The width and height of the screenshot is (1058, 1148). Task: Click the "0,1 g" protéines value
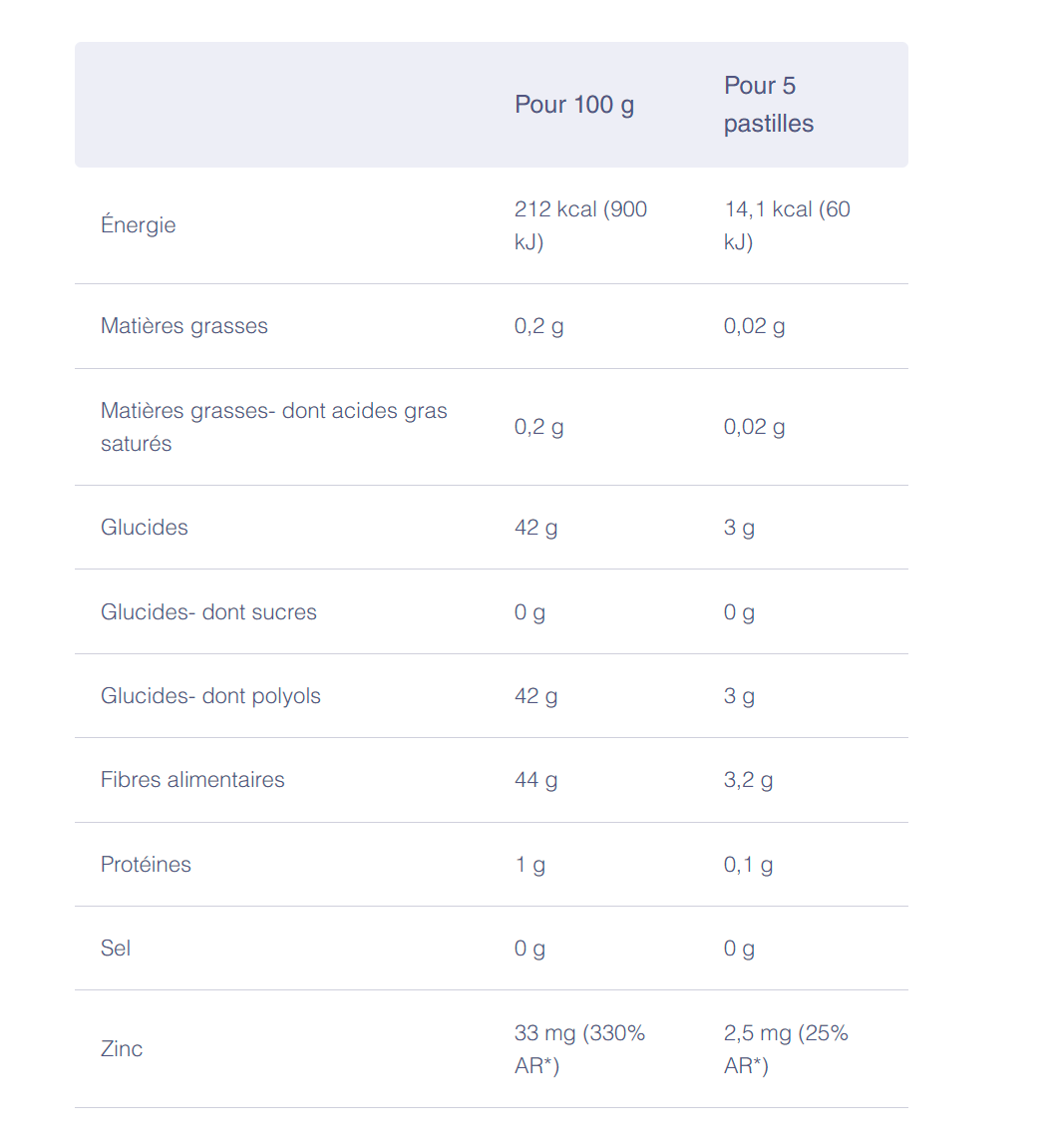point(748,865)
